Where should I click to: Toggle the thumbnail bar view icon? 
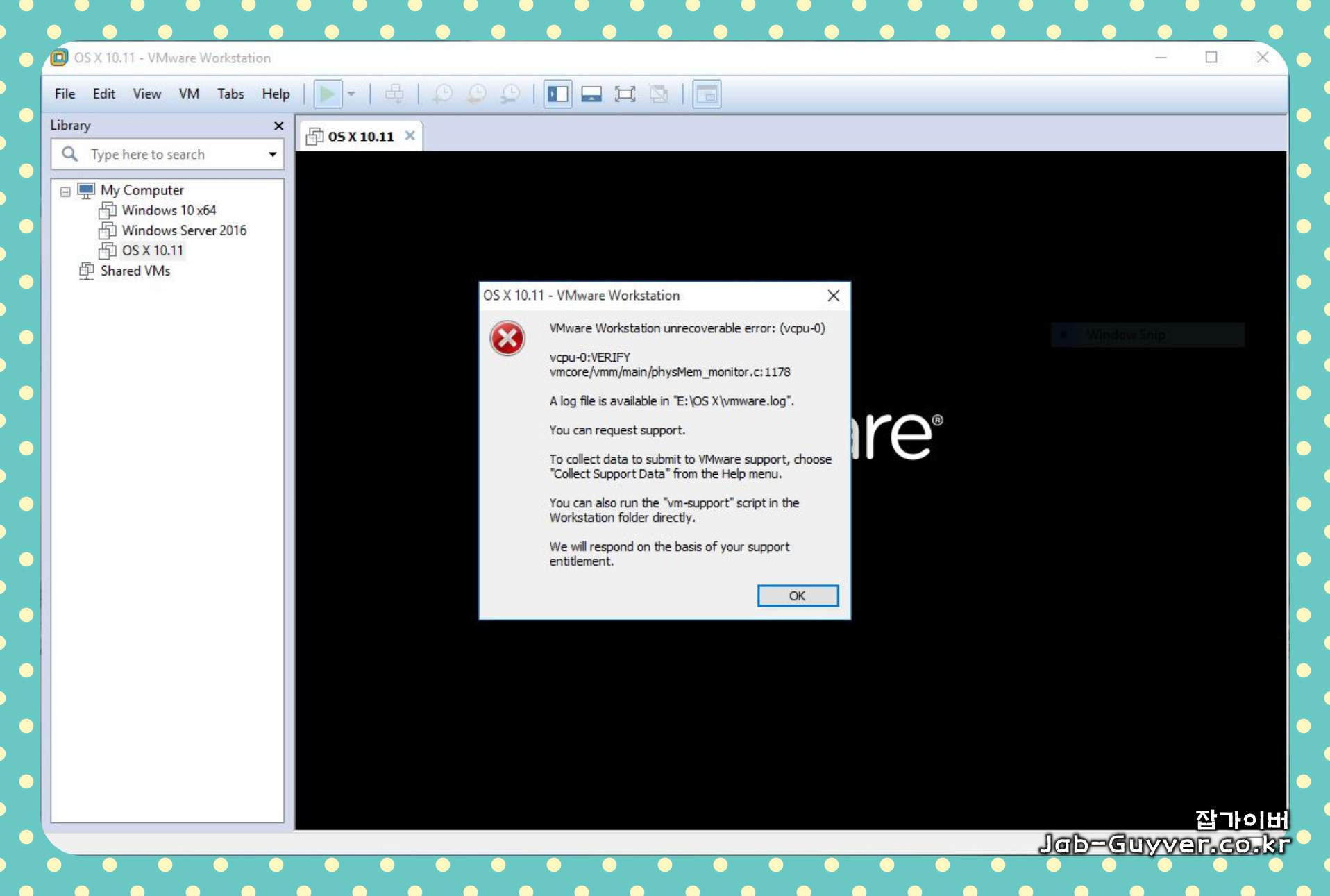click(x=591, y=94)
